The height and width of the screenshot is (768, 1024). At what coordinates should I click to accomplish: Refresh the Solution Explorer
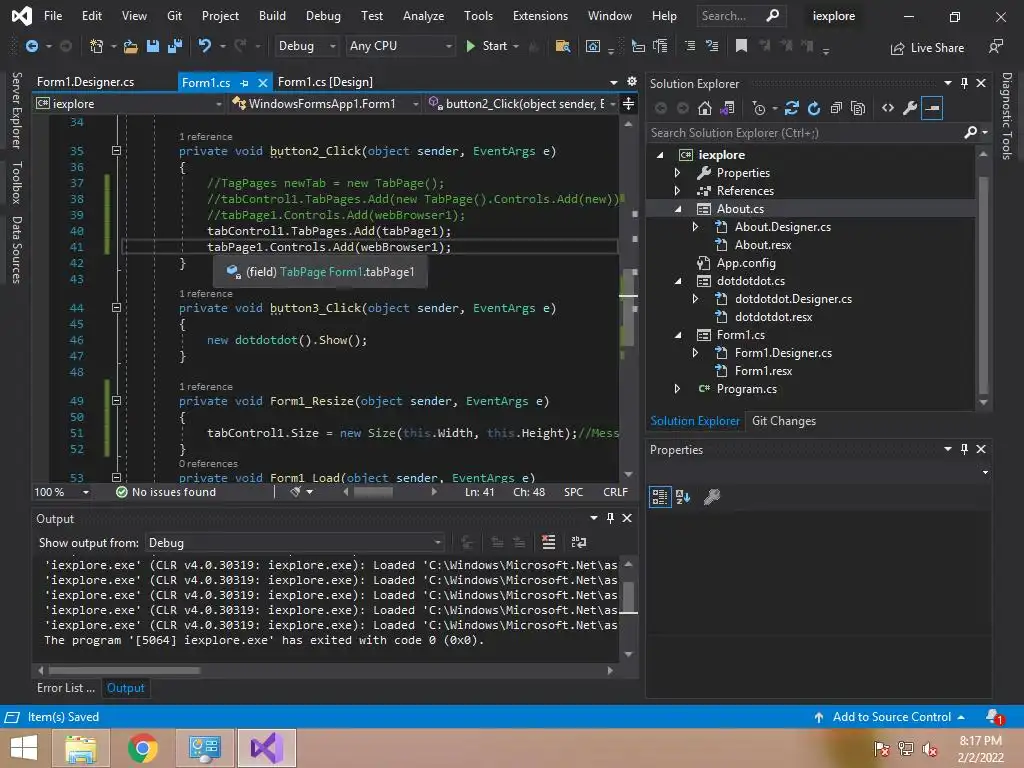pos(814,108)
